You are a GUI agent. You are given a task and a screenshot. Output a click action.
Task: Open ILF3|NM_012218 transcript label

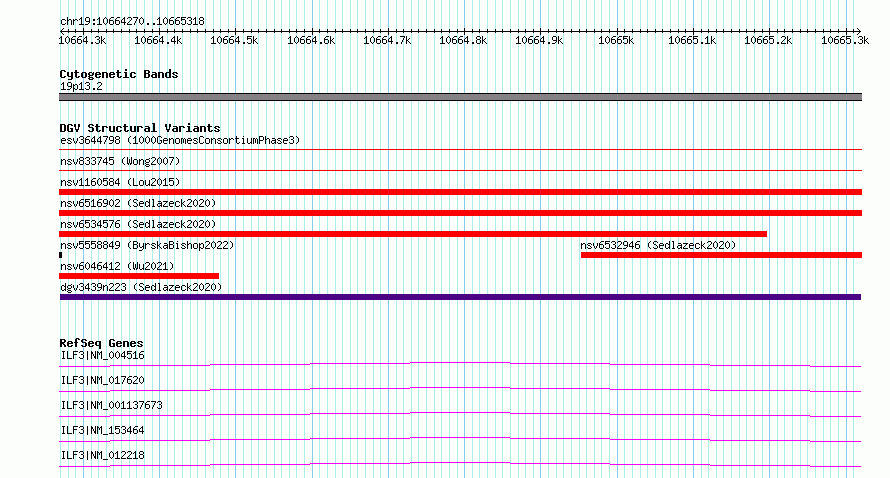coord(102,455)
